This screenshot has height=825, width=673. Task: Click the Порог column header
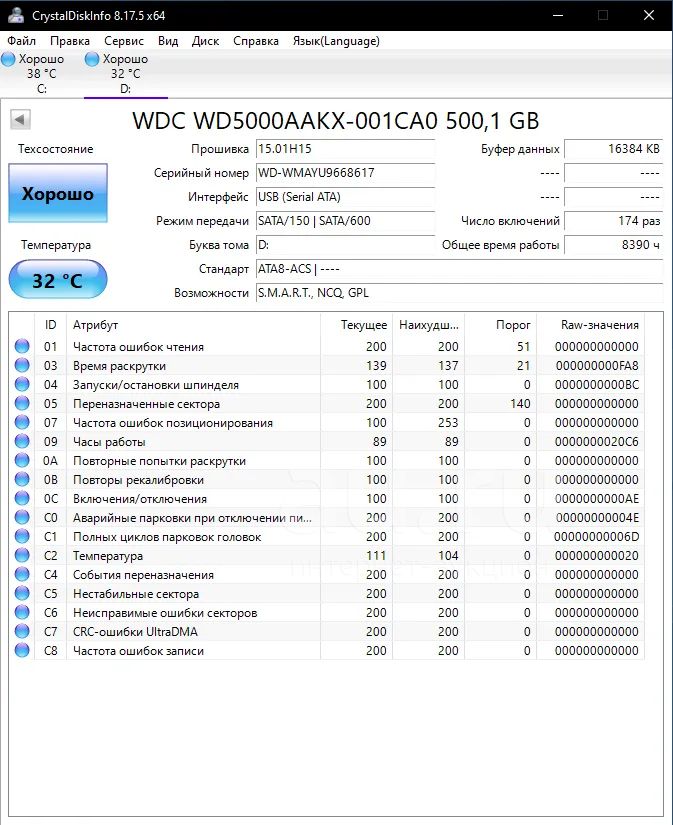point(500,325)
